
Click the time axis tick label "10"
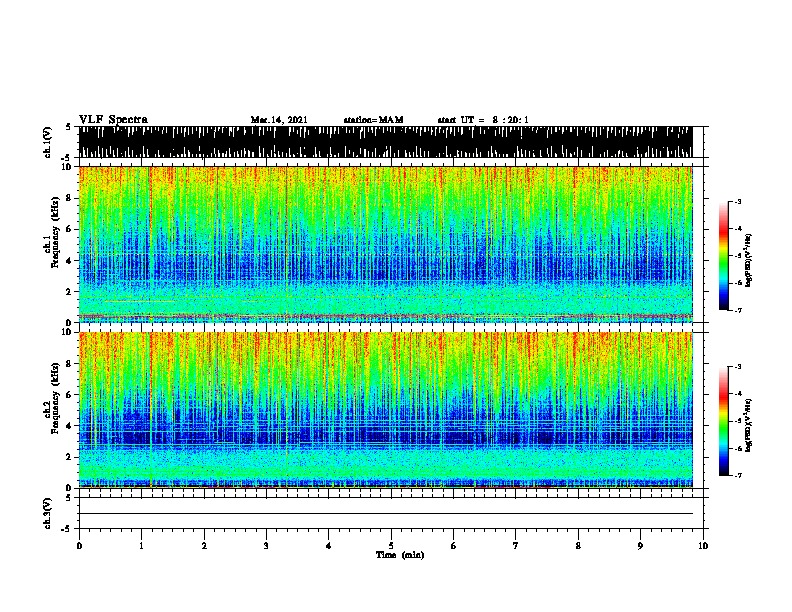(x=703, y=546)
